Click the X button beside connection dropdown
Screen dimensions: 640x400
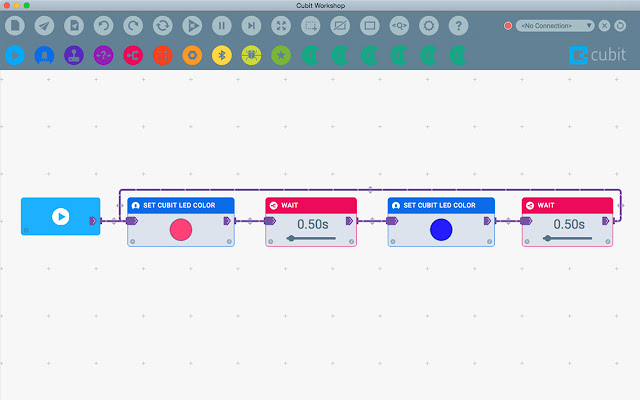pos(604,26)
